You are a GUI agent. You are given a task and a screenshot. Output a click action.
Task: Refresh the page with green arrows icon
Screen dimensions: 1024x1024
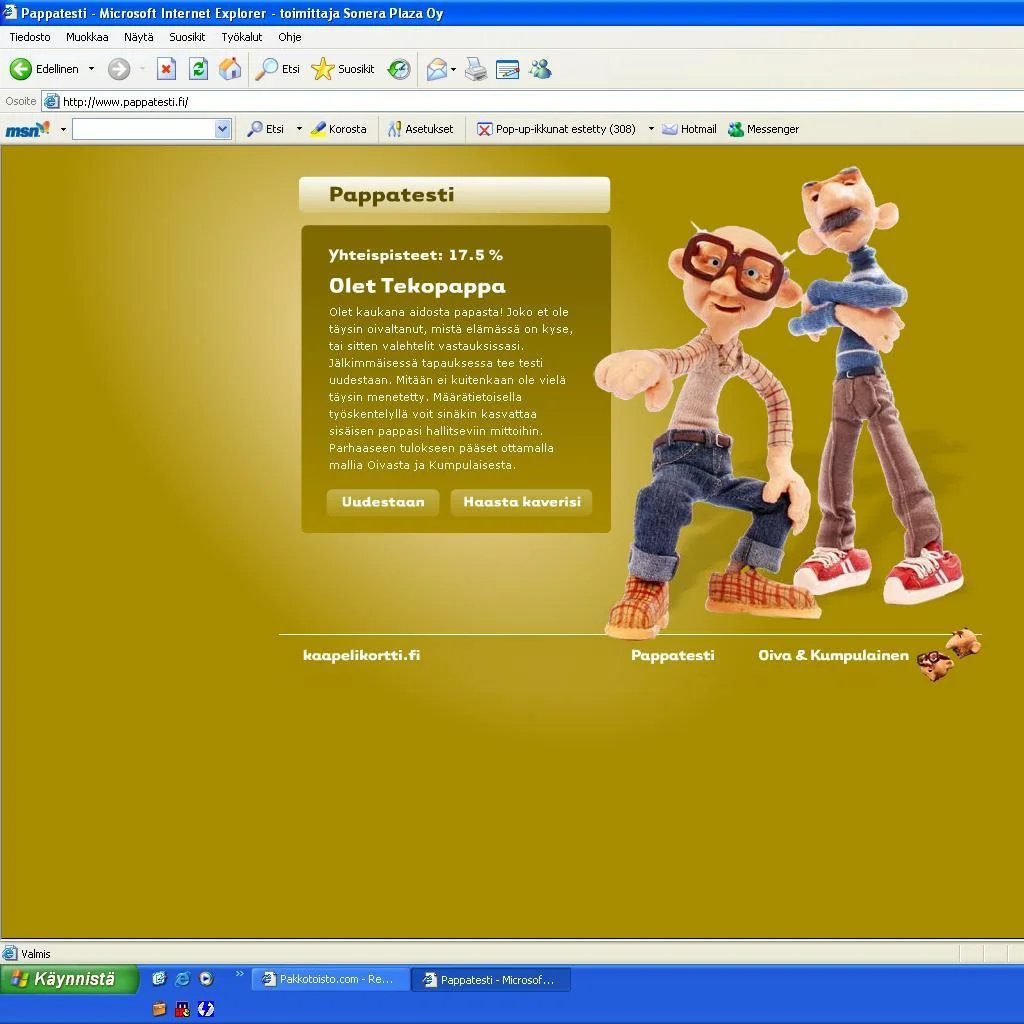point(198,69)
